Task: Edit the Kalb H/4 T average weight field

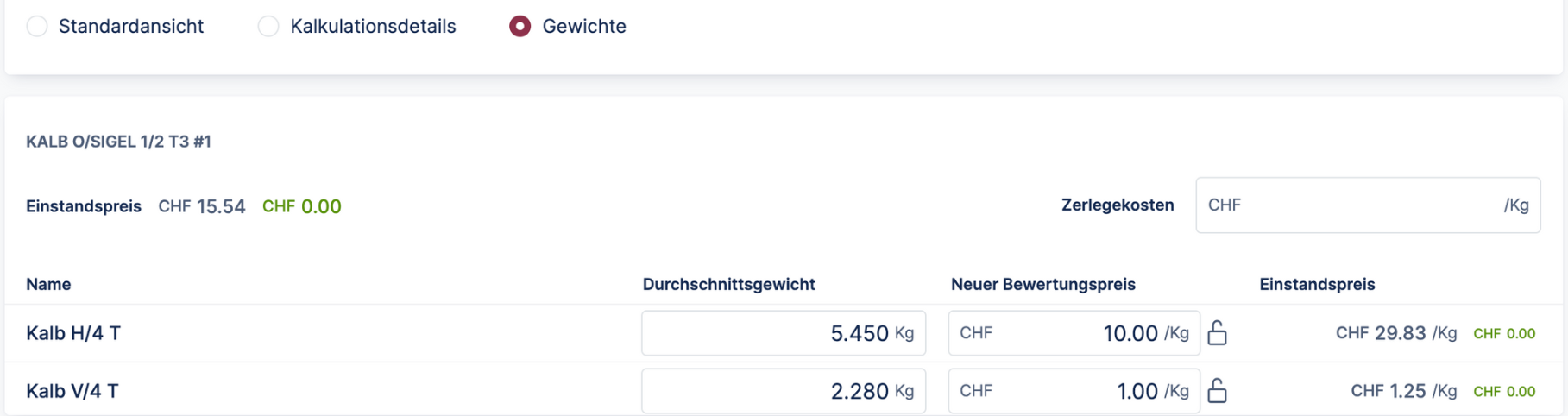Action: pos(783,333)
